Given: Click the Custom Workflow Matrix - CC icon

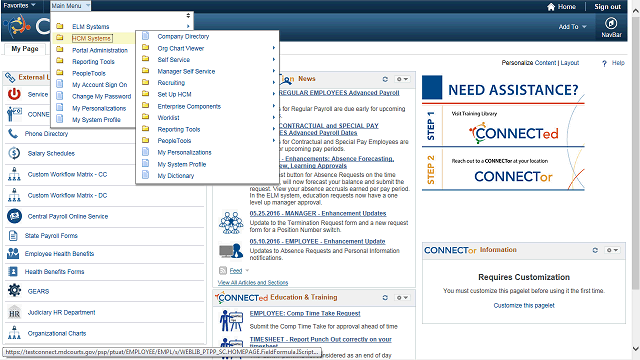Looking at the screenshot, I should pyautogui.click(x=14, y=174).
